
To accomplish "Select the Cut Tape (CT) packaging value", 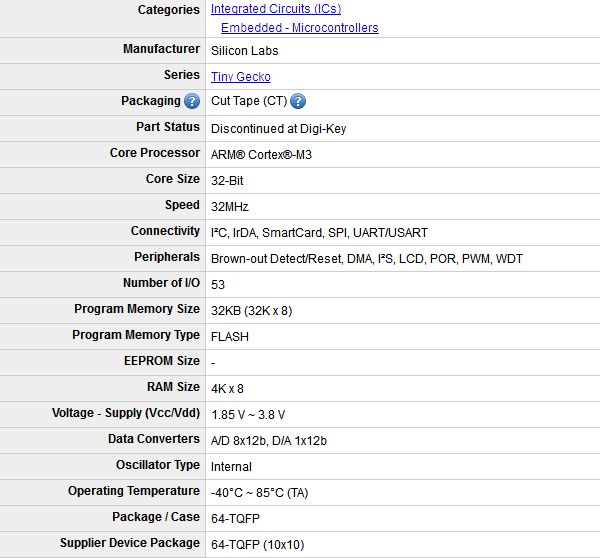I will point(249,101).
